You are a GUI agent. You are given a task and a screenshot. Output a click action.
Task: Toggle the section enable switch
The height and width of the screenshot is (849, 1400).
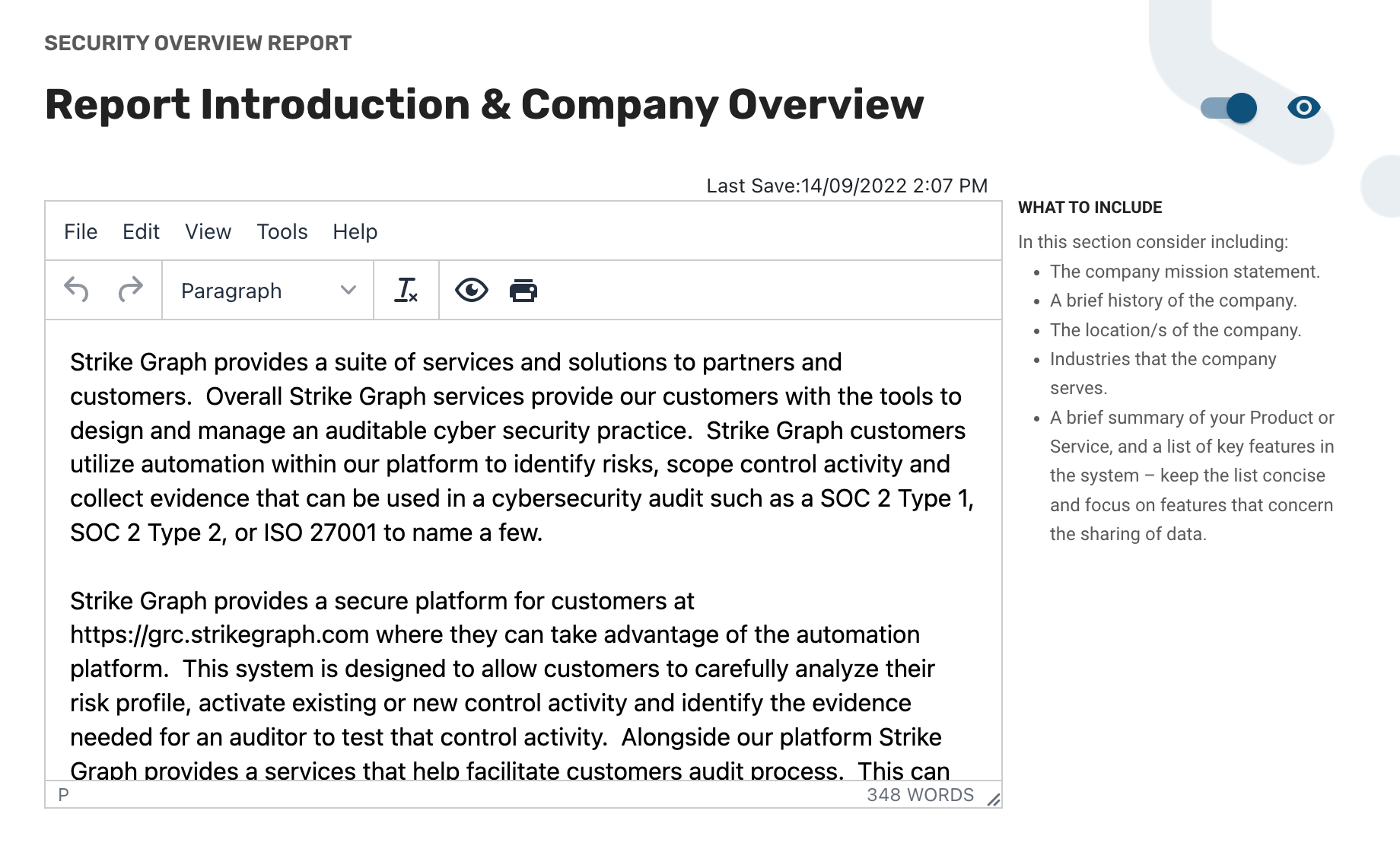(1229, 108)
